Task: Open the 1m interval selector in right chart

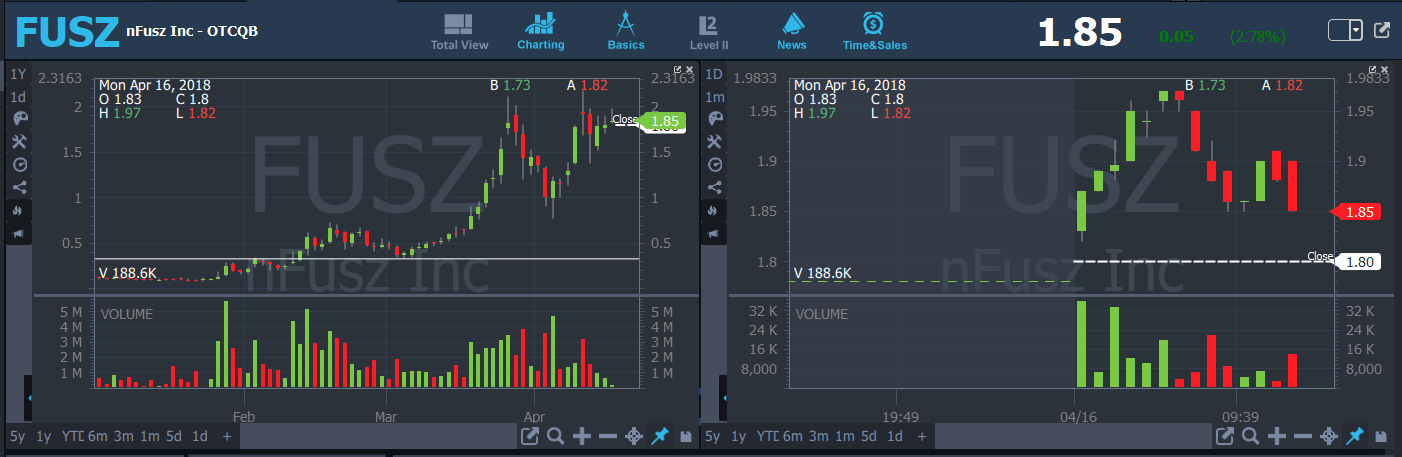Action: 714,97
